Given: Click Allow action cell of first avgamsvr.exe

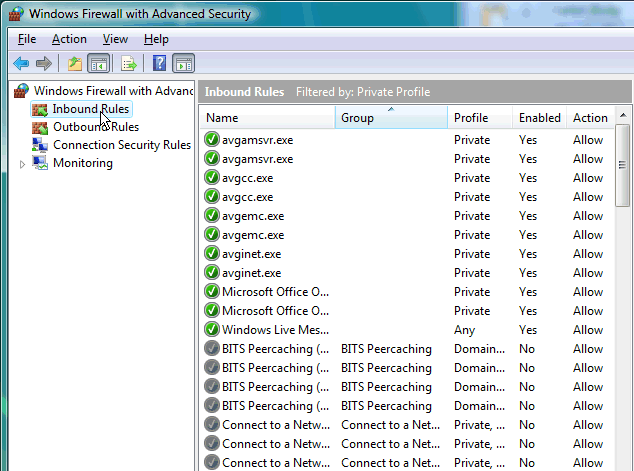Looking at the screenshot, I should click(588, 140).
